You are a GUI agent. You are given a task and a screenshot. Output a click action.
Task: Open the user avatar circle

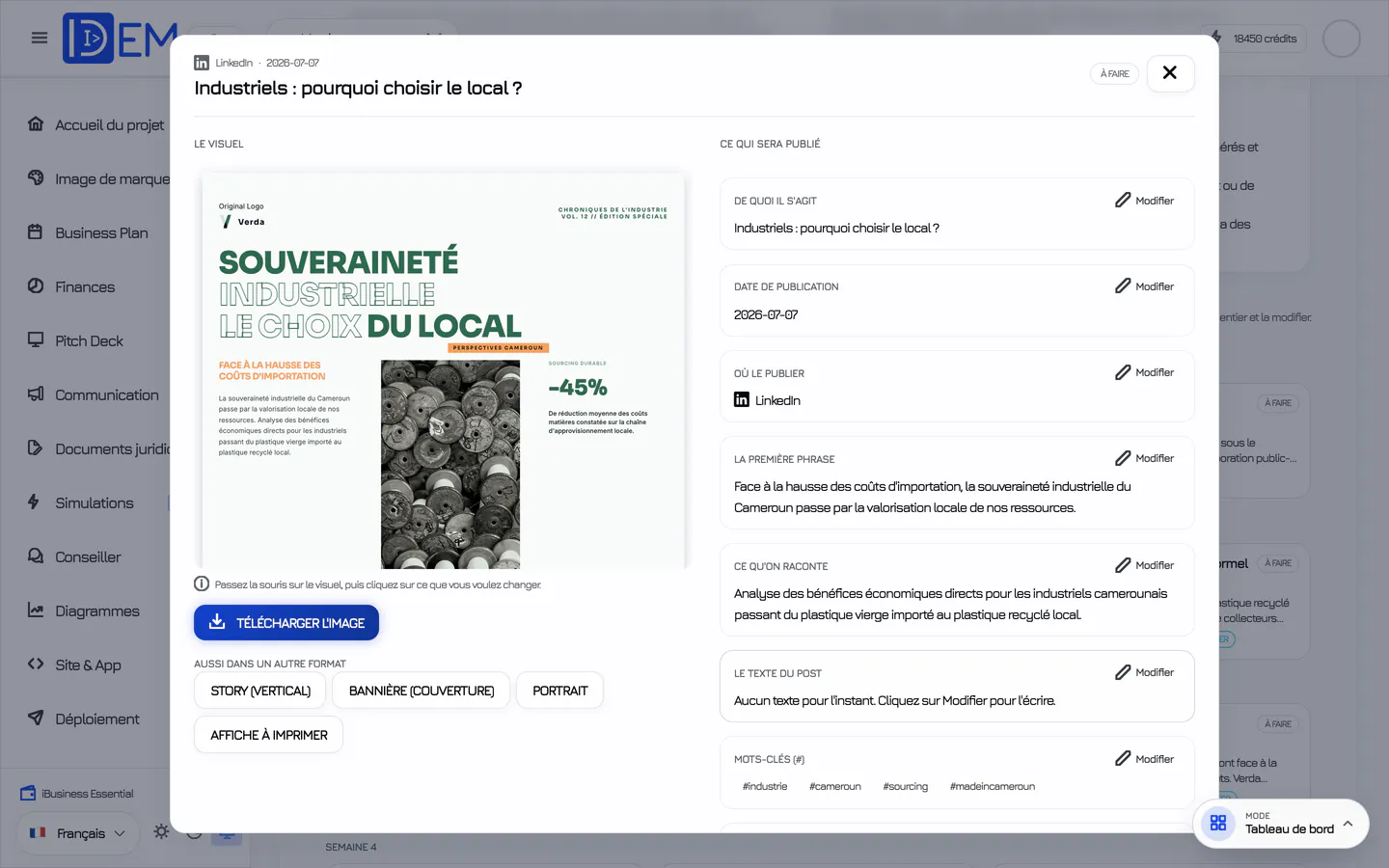point(1341,39)
